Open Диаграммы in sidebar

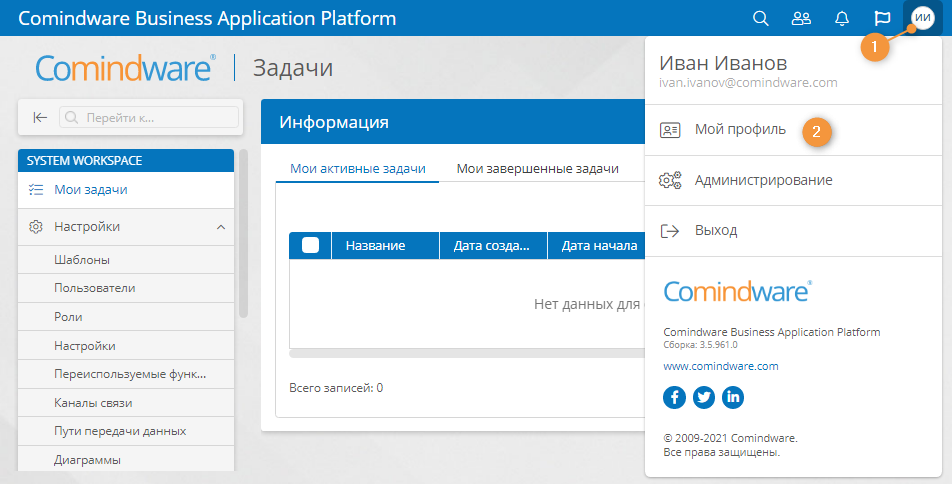coord(126,460)
